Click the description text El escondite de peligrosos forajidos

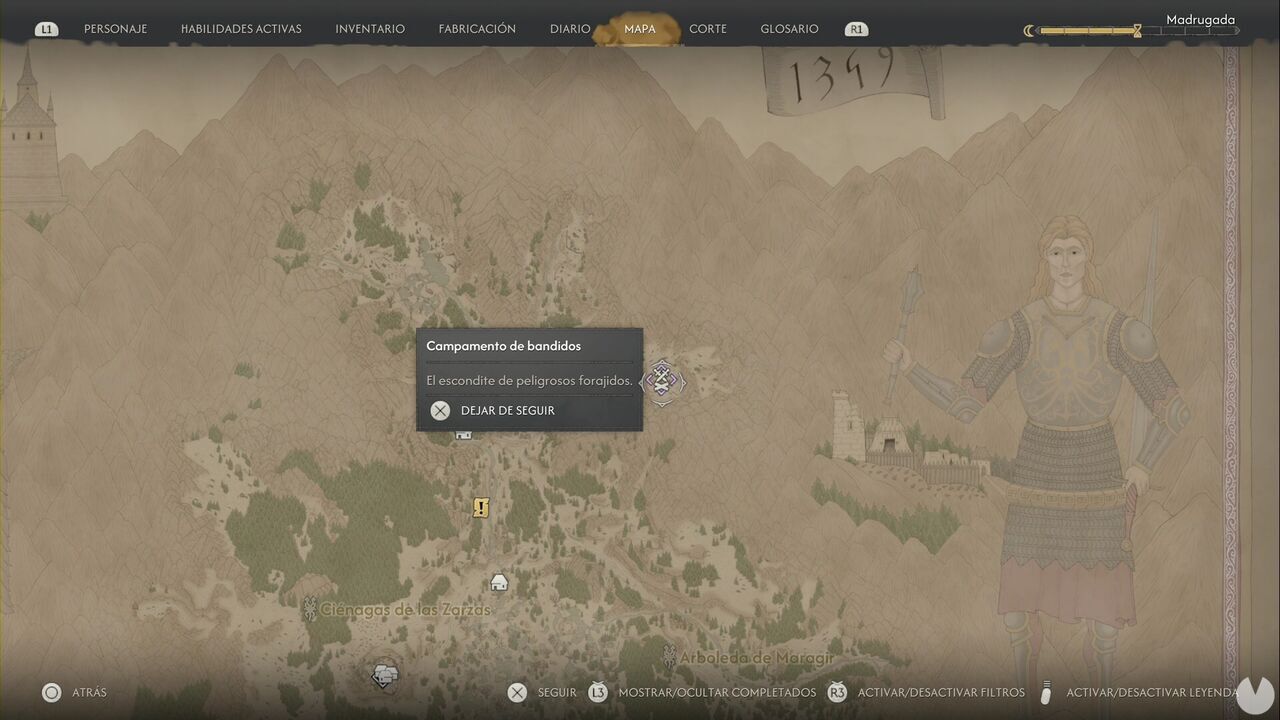tap(529, 380)
